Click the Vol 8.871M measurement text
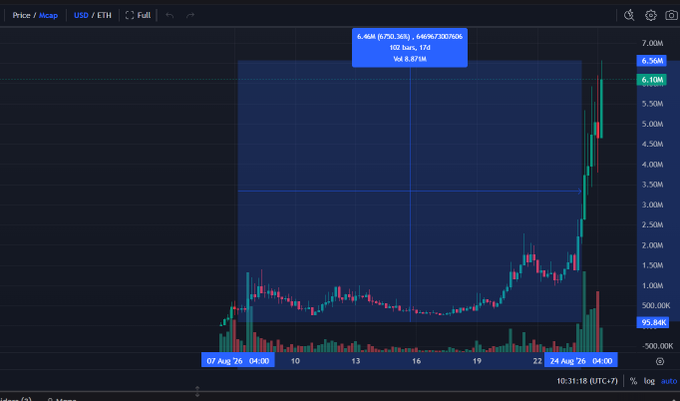 [x=410, y=59]
